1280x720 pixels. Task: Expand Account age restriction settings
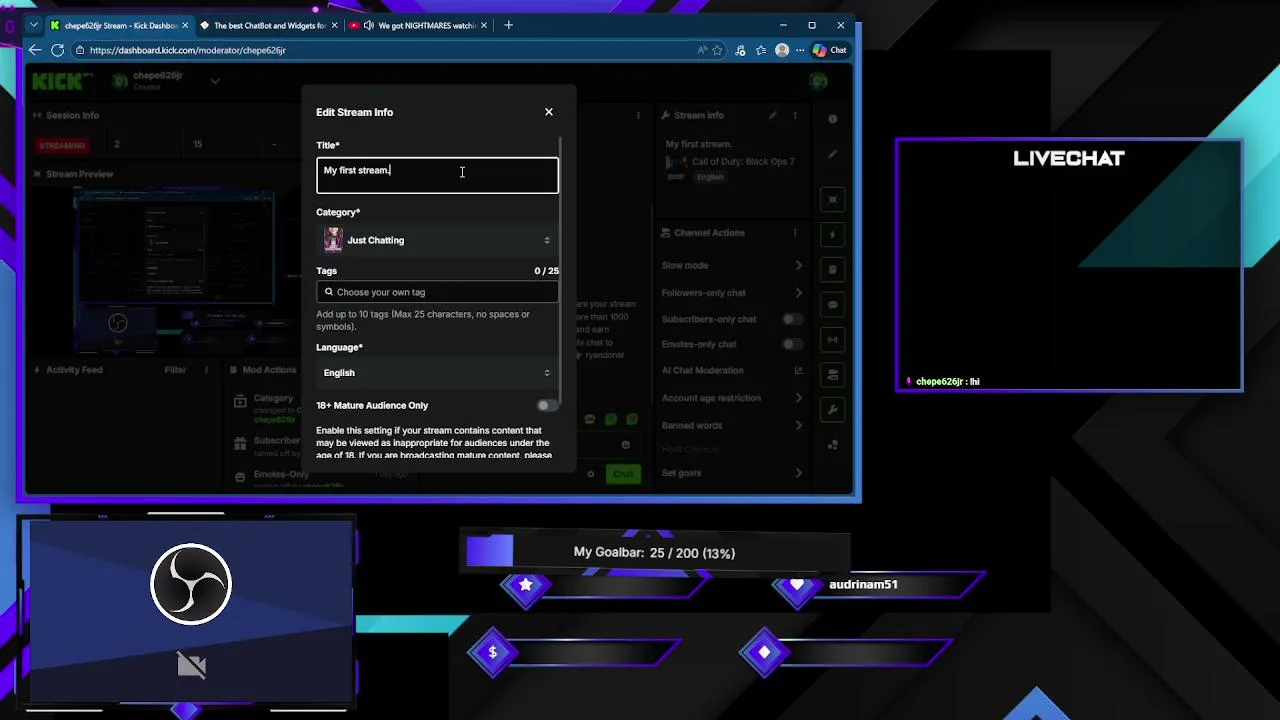click(x=799, y=398)
